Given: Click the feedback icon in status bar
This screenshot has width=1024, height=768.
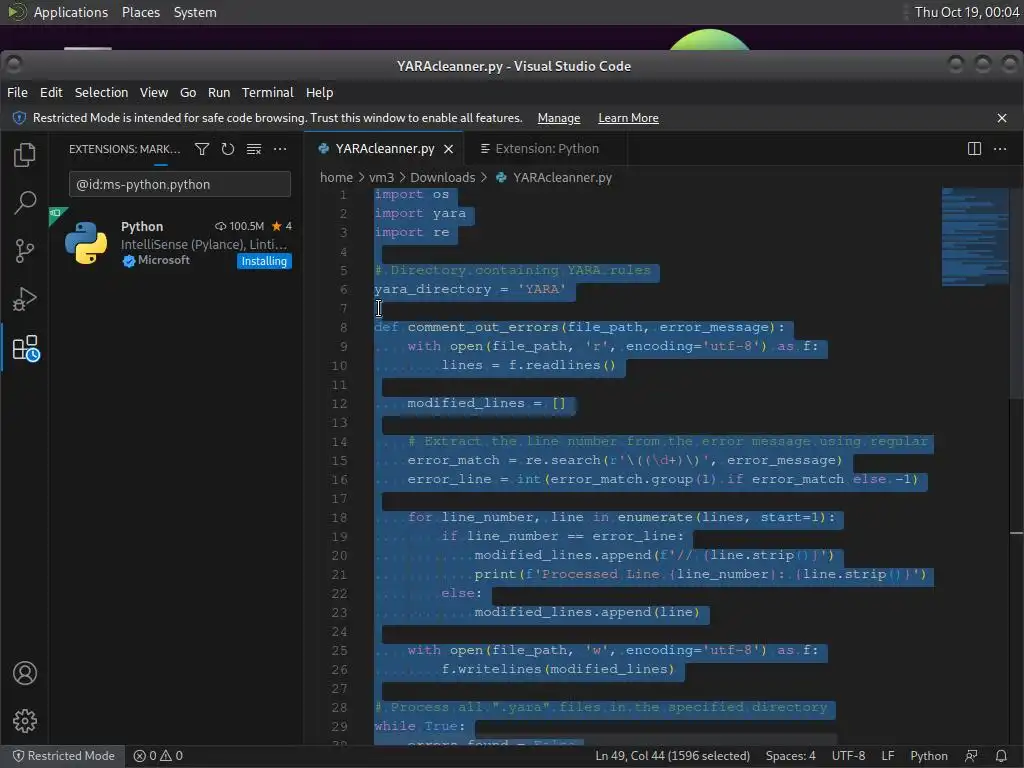Looking at the screenshot, I should (971, 756).
